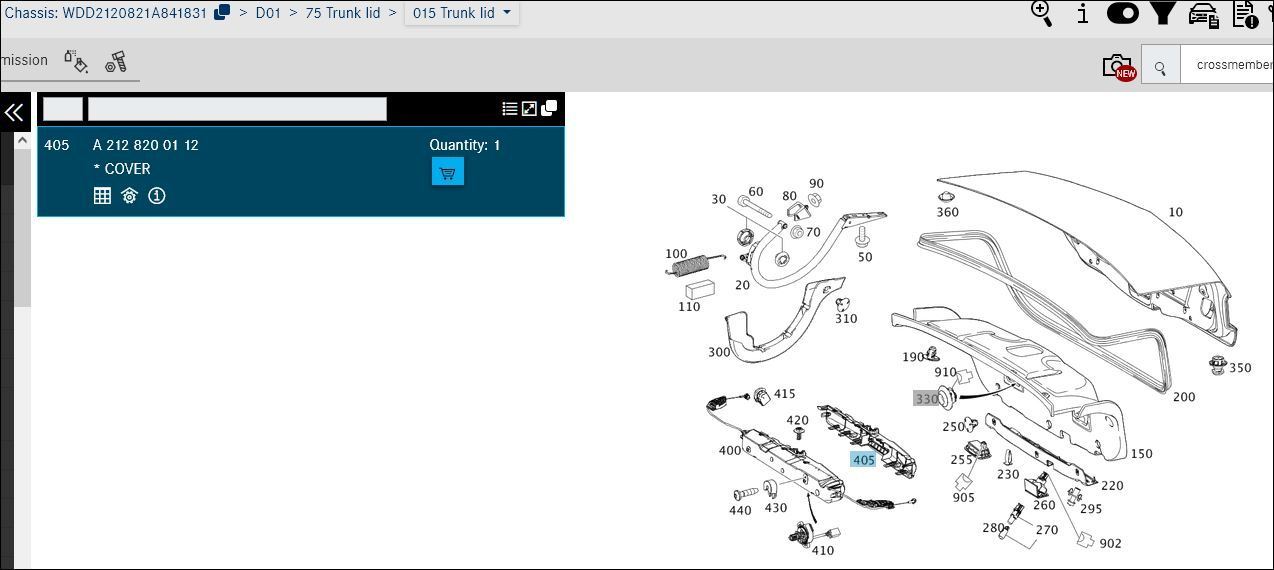Click the vehicle data card icon

pyautogui.click(x=1204, y=15)
